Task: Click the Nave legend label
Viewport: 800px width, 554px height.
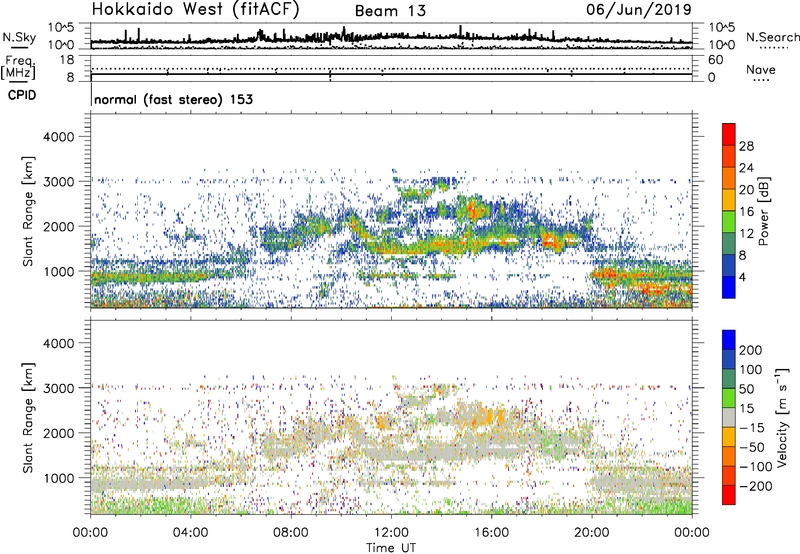Action: [761, 69]
